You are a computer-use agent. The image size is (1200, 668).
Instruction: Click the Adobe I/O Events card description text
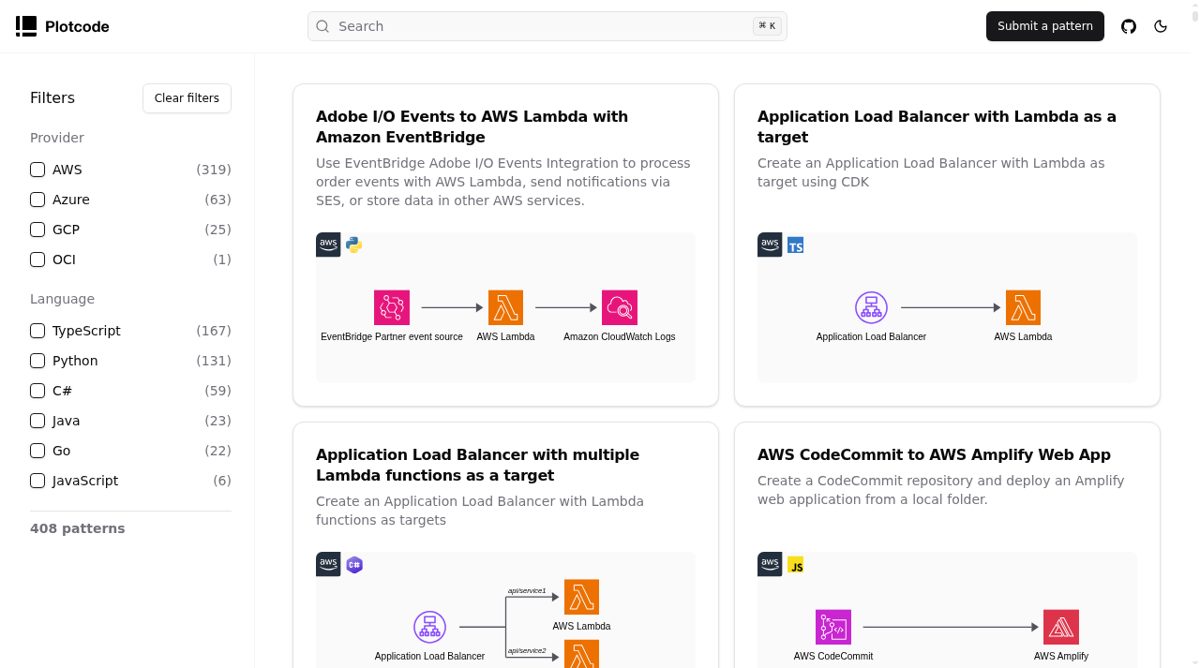pyautogui.click(x=503, y=182)
